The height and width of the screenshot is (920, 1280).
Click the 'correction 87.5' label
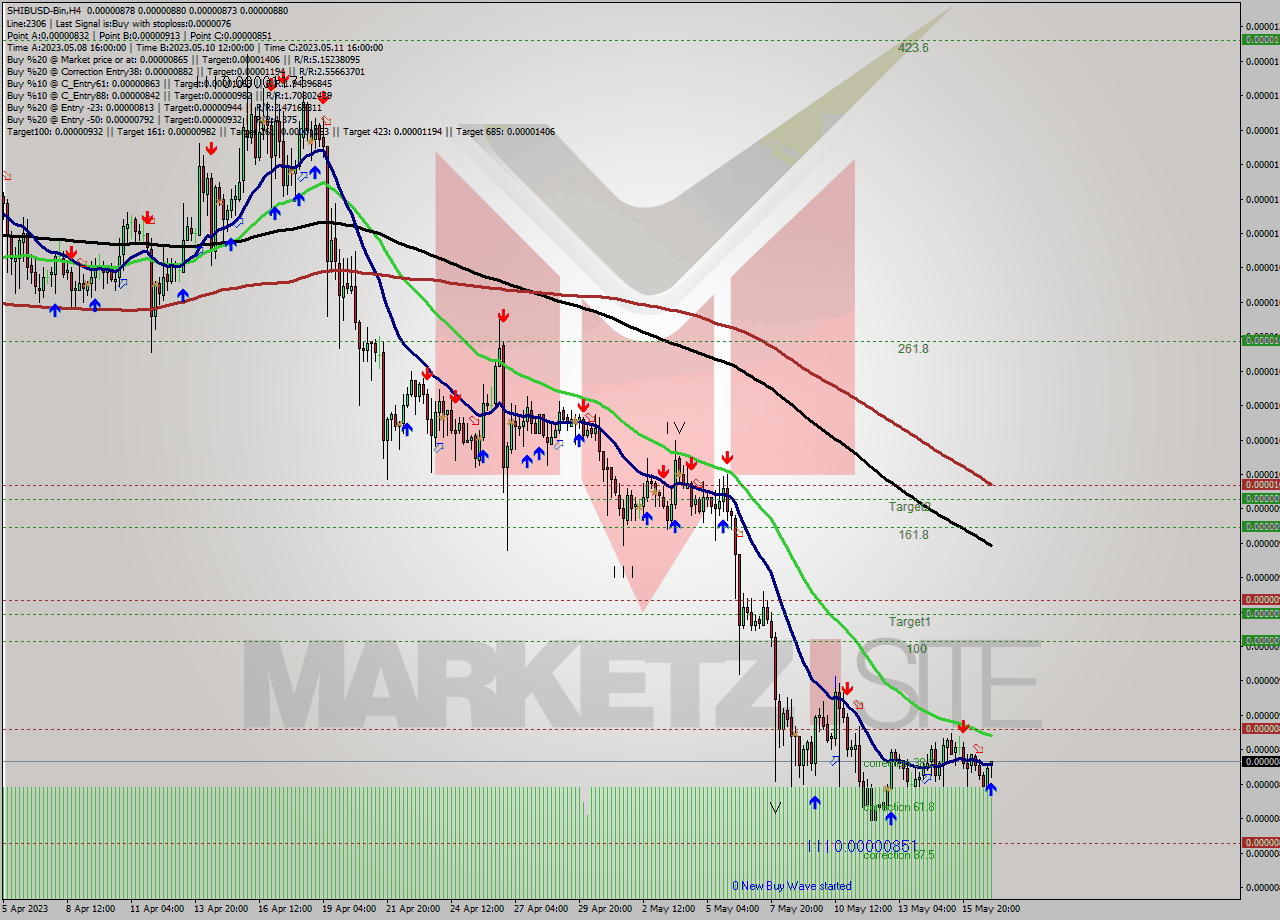pos(899,855)
